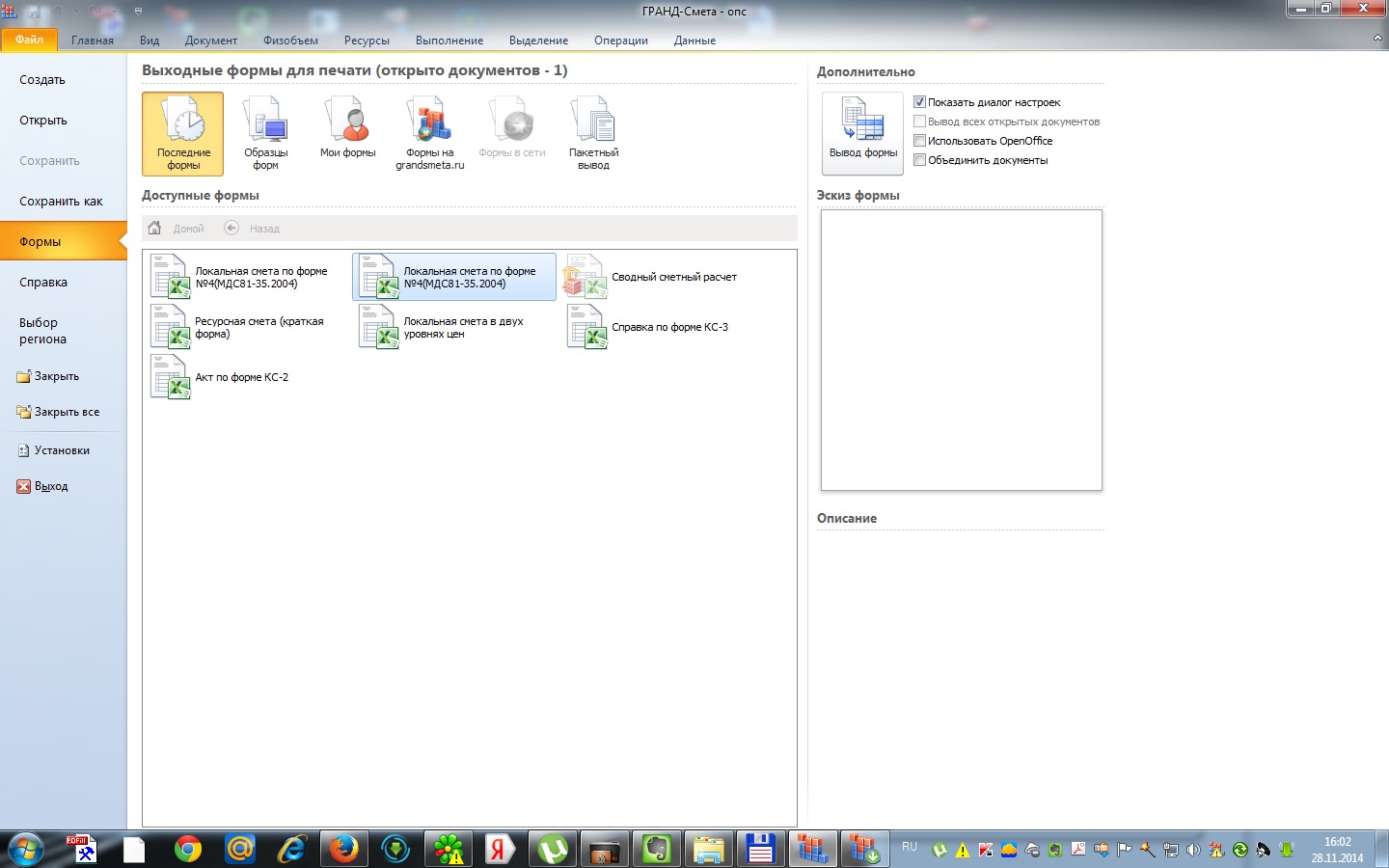Screen dimensions: 1389x868
Task: Select Справка по форме КС-3
Action: pos(648,328)
